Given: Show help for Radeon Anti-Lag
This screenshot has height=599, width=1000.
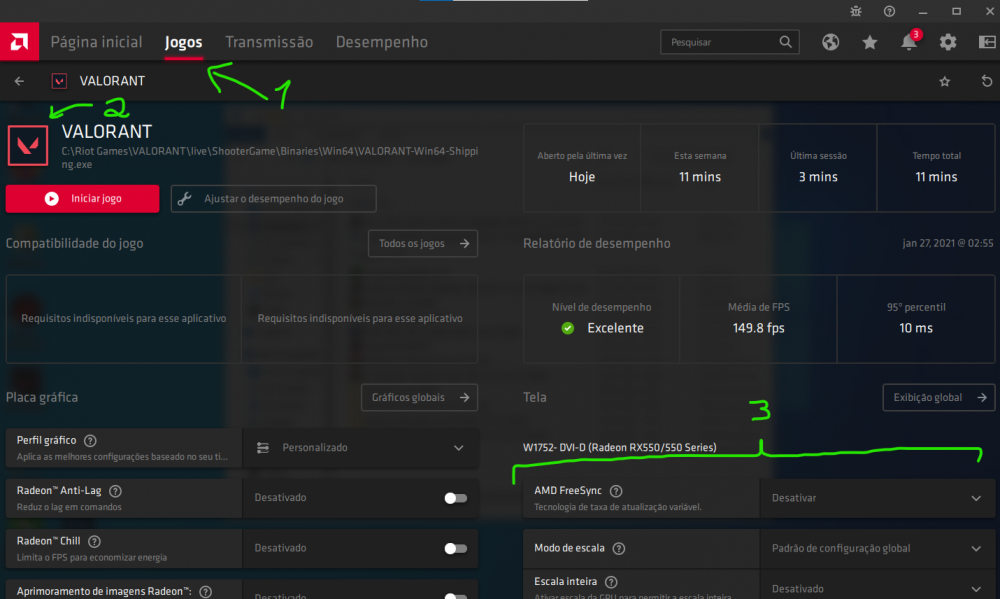Looking at the screenshot, I should 115,491.
